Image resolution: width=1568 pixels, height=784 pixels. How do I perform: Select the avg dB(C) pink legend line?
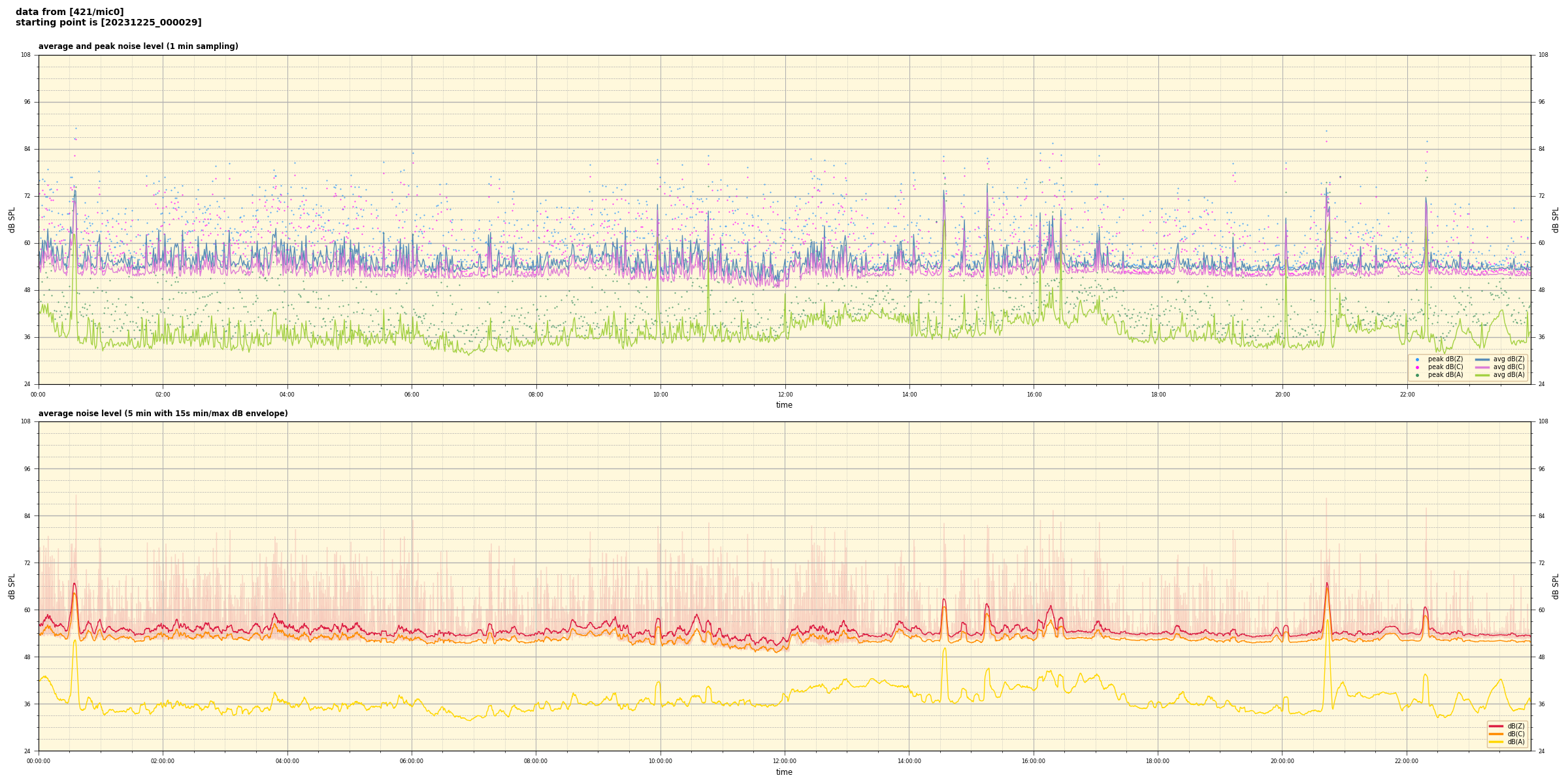point(1482,367)
